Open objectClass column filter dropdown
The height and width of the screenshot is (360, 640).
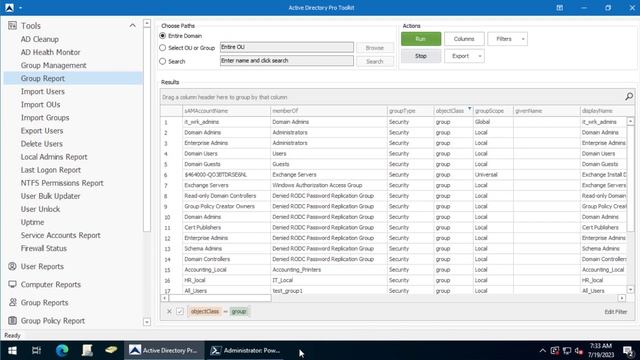pyautogui.click(x=469, y=109)
